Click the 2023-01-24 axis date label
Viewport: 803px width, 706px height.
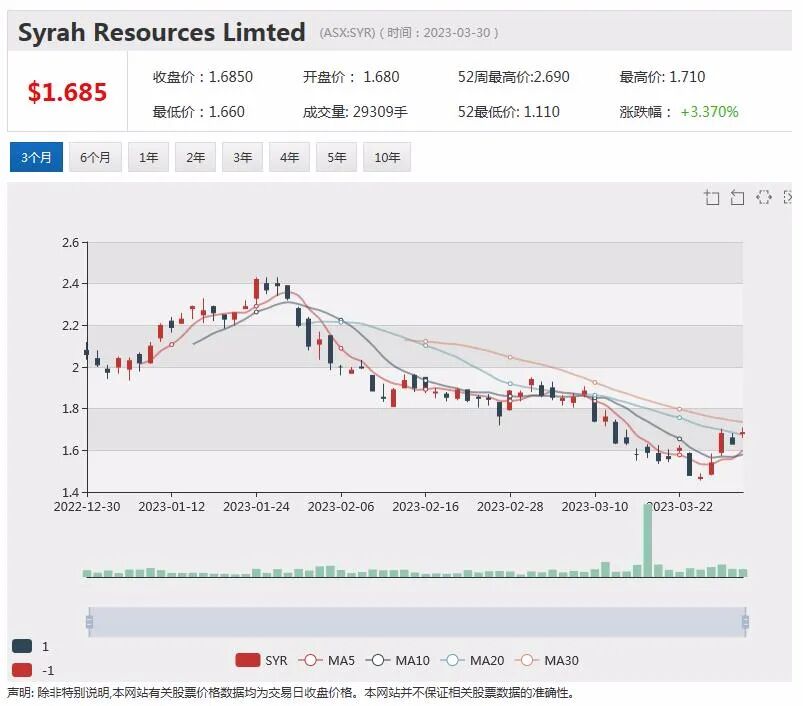[256, 506]
